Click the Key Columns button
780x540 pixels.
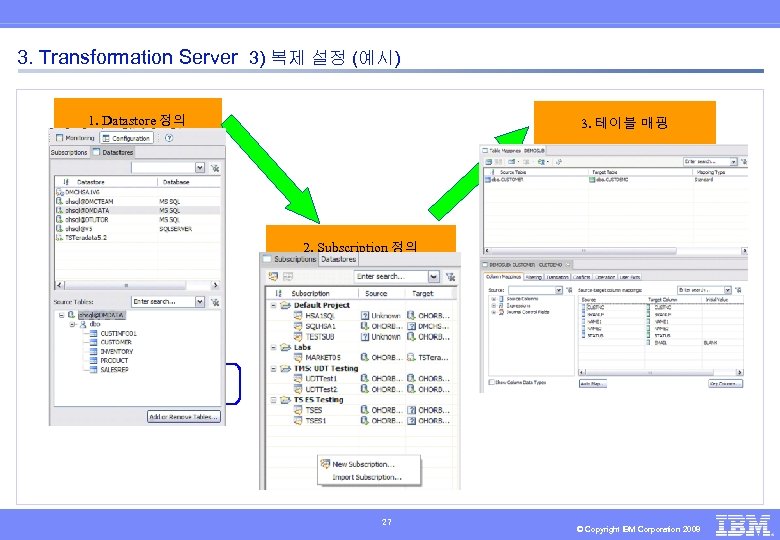pos(725,383)
